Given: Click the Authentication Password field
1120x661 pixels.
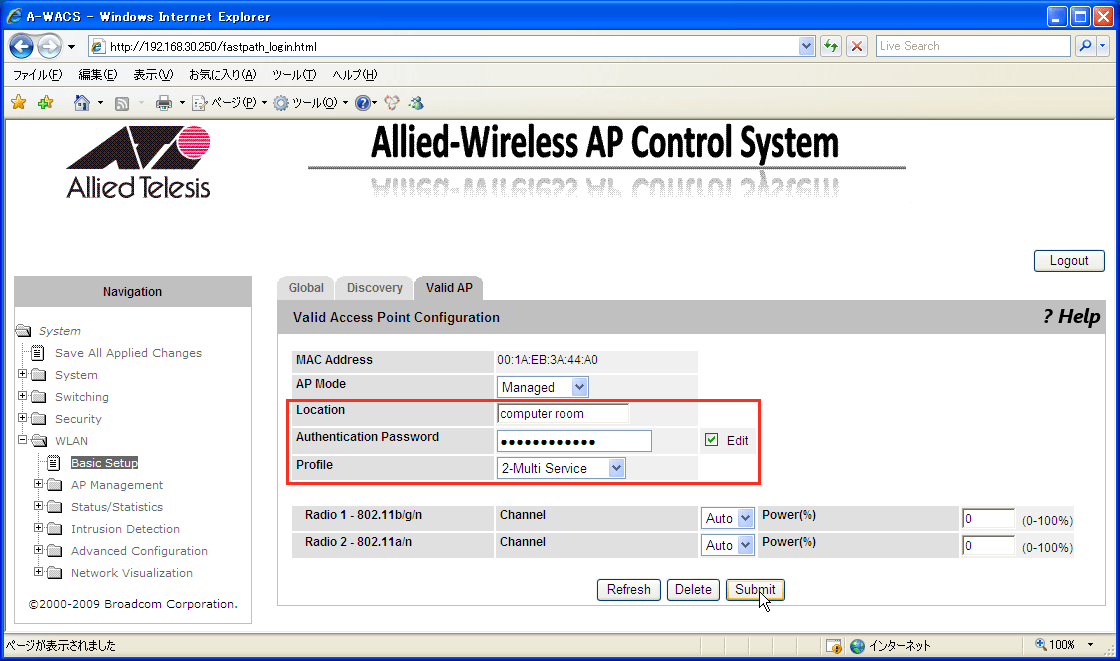Looking at the screenshot, I should tap(574, 441).
